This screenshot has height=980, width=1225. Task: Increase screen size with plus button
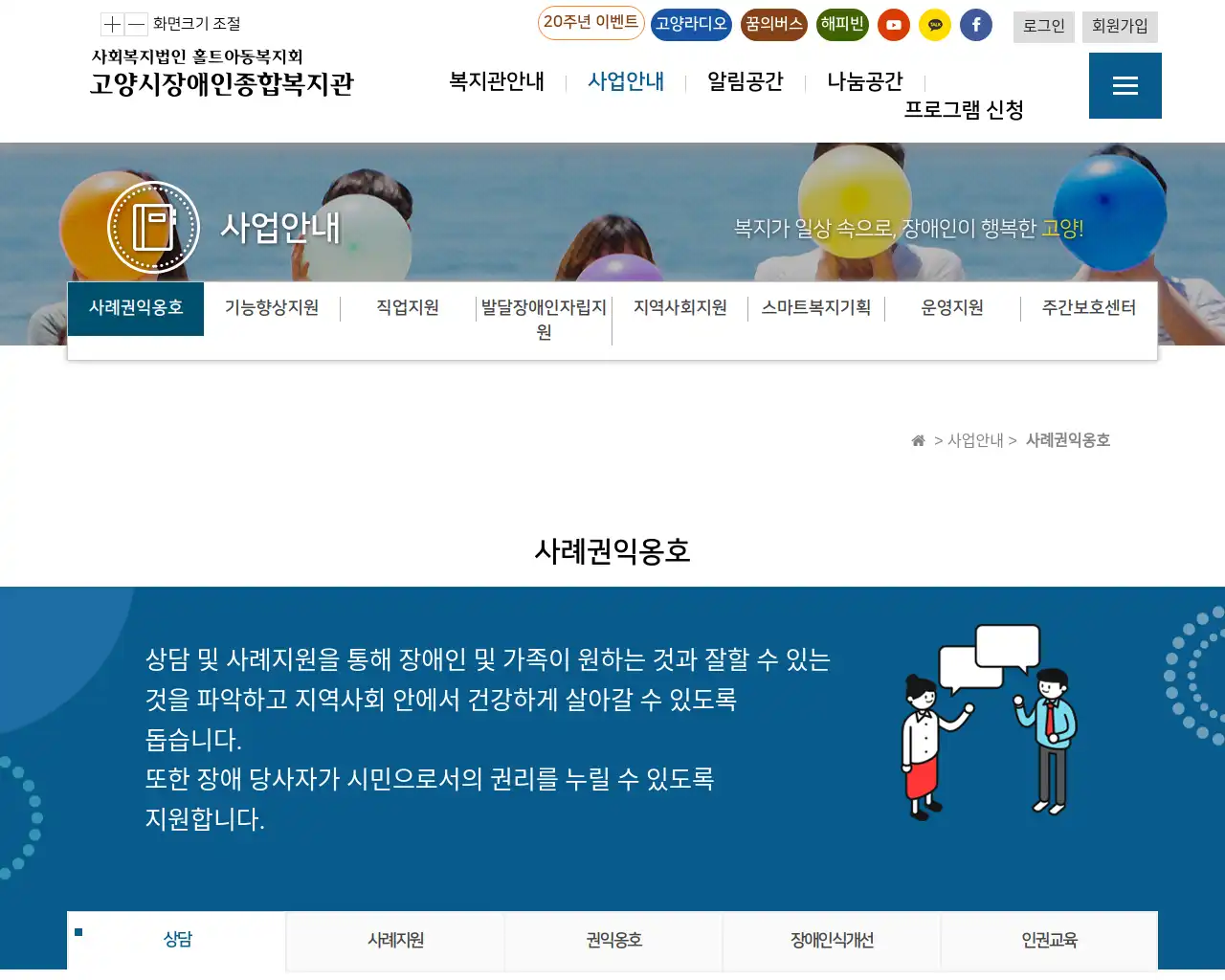click(x=113, y=24)
